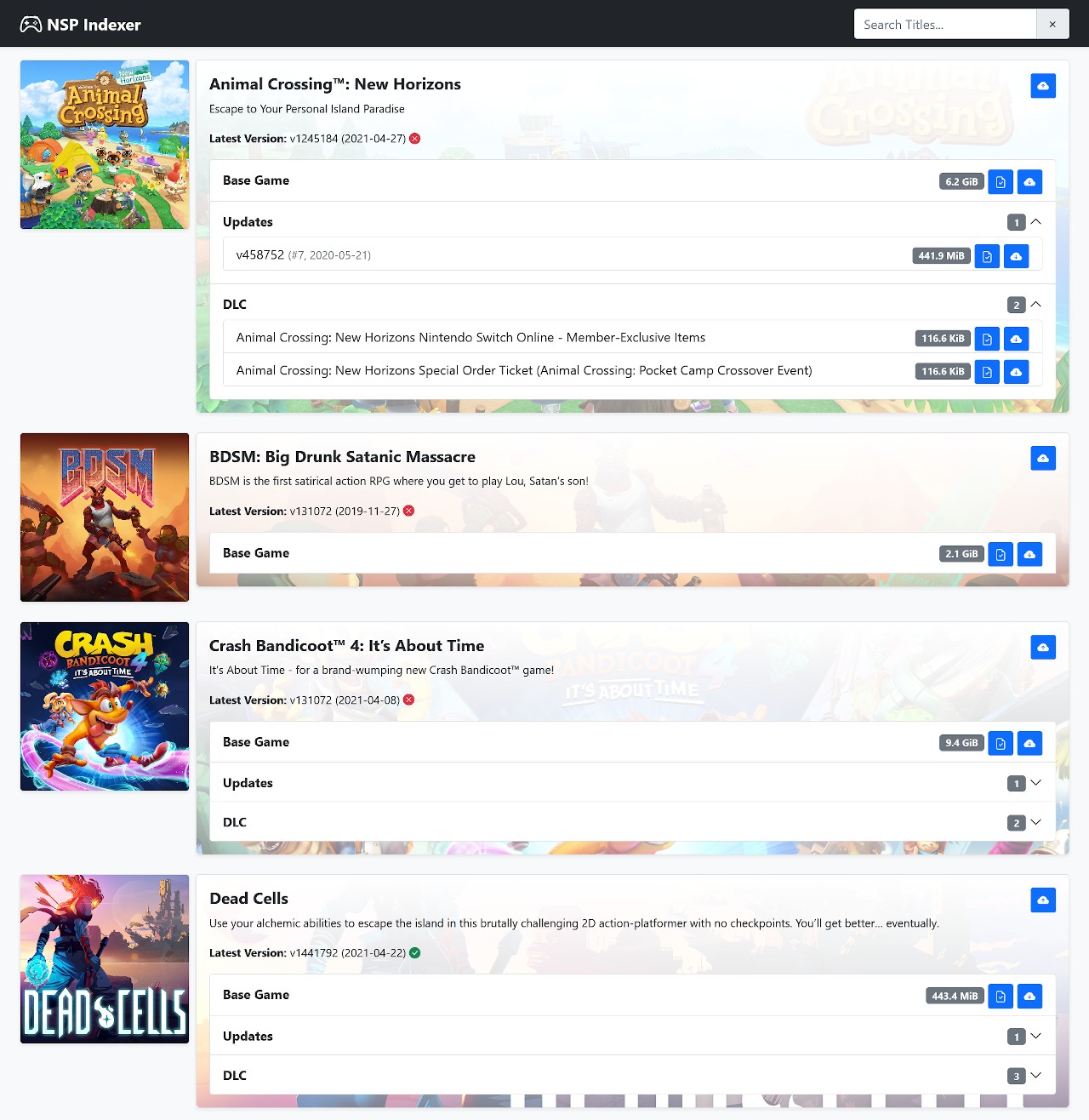Click red outdated status icon for BDSM version
The width and height of the screenshot is (1089, 1120).
pos(409,511)
